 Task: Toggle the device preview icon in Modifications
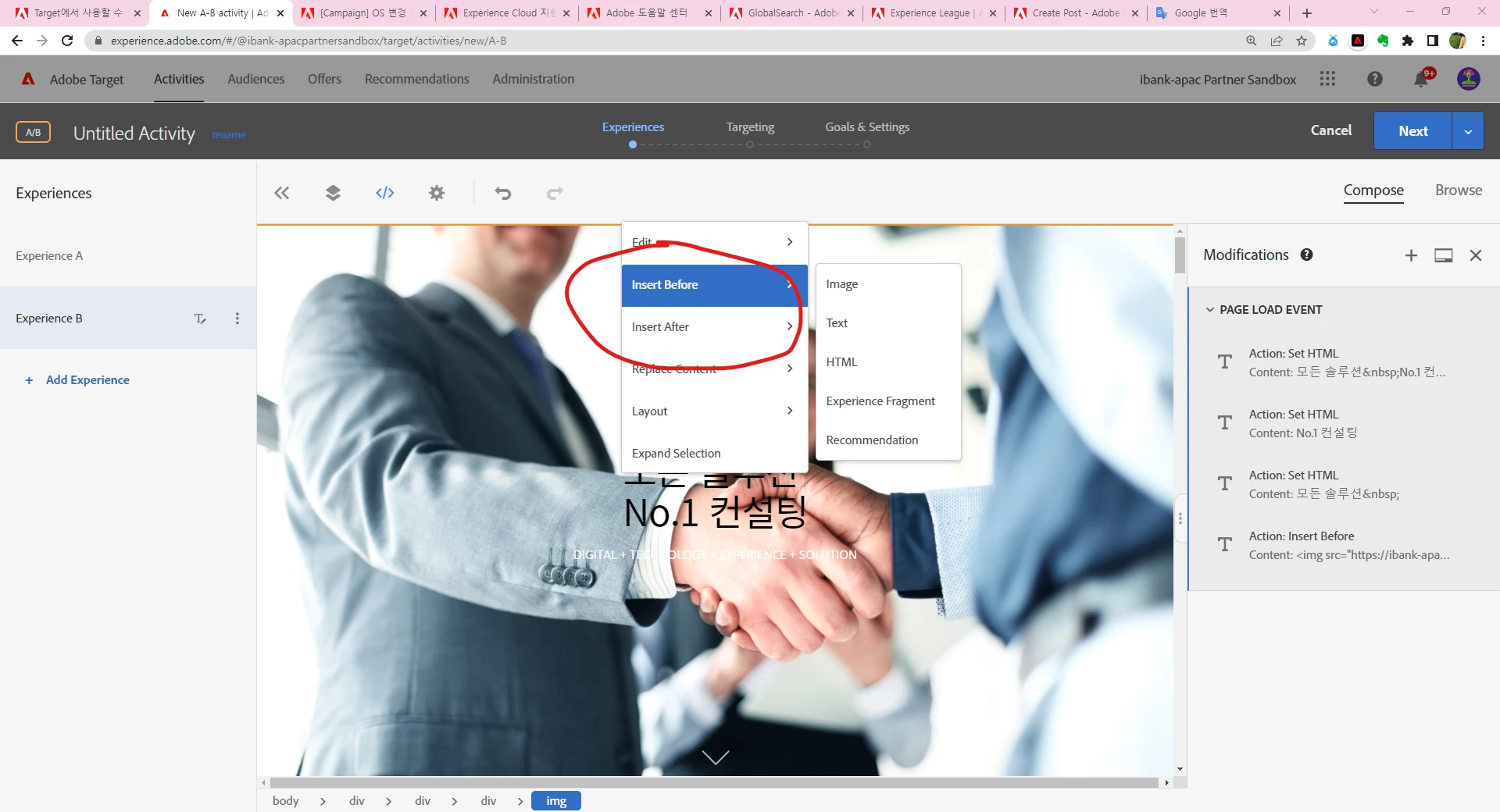click(1444, 255)
